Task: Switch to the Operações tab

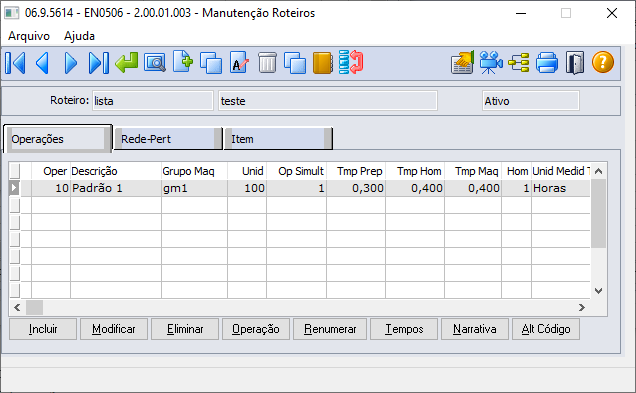Action: [57, 139]
